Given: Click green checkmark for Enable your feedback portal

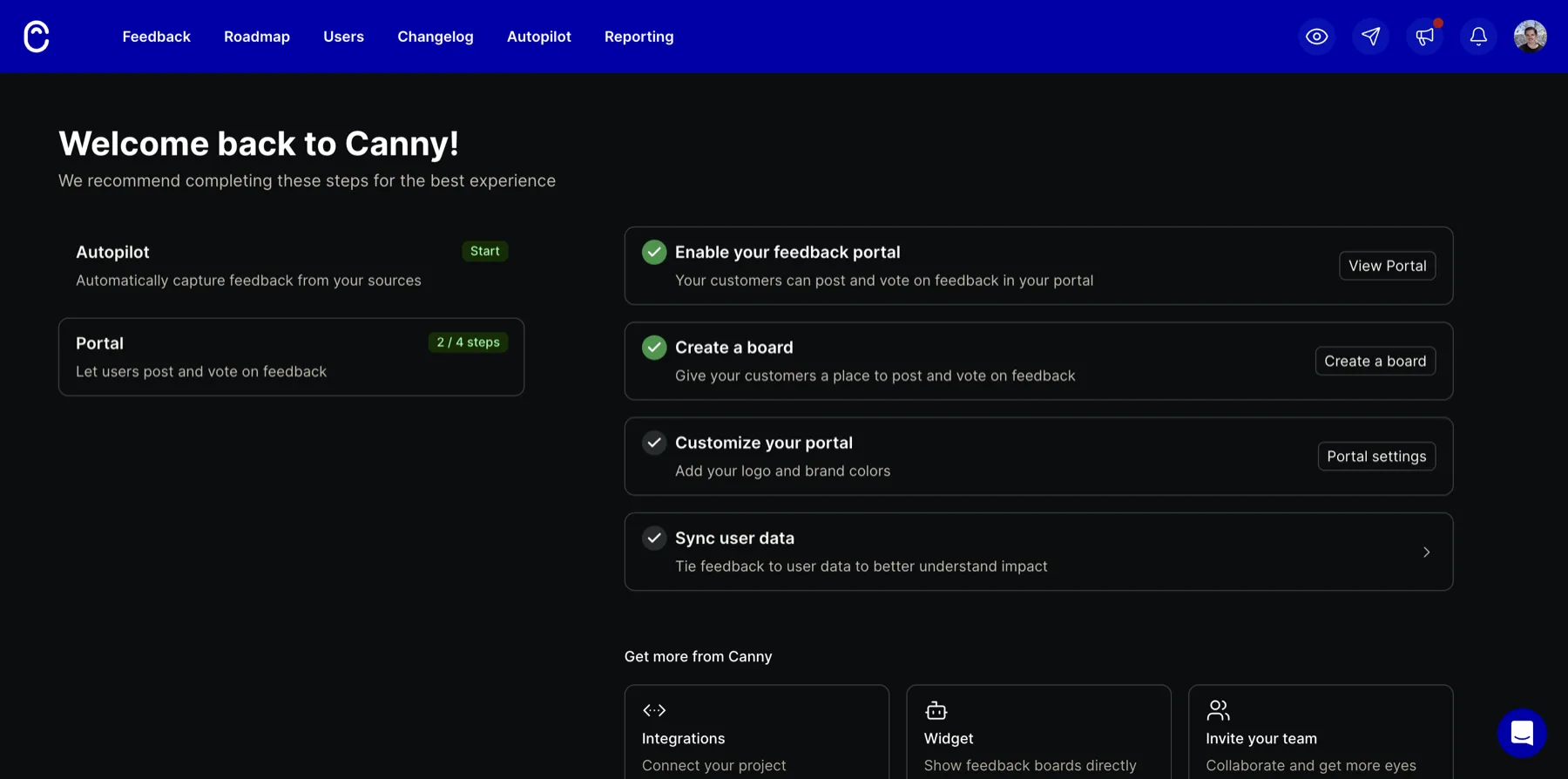Looking at the screenshot, I should 654,252.
